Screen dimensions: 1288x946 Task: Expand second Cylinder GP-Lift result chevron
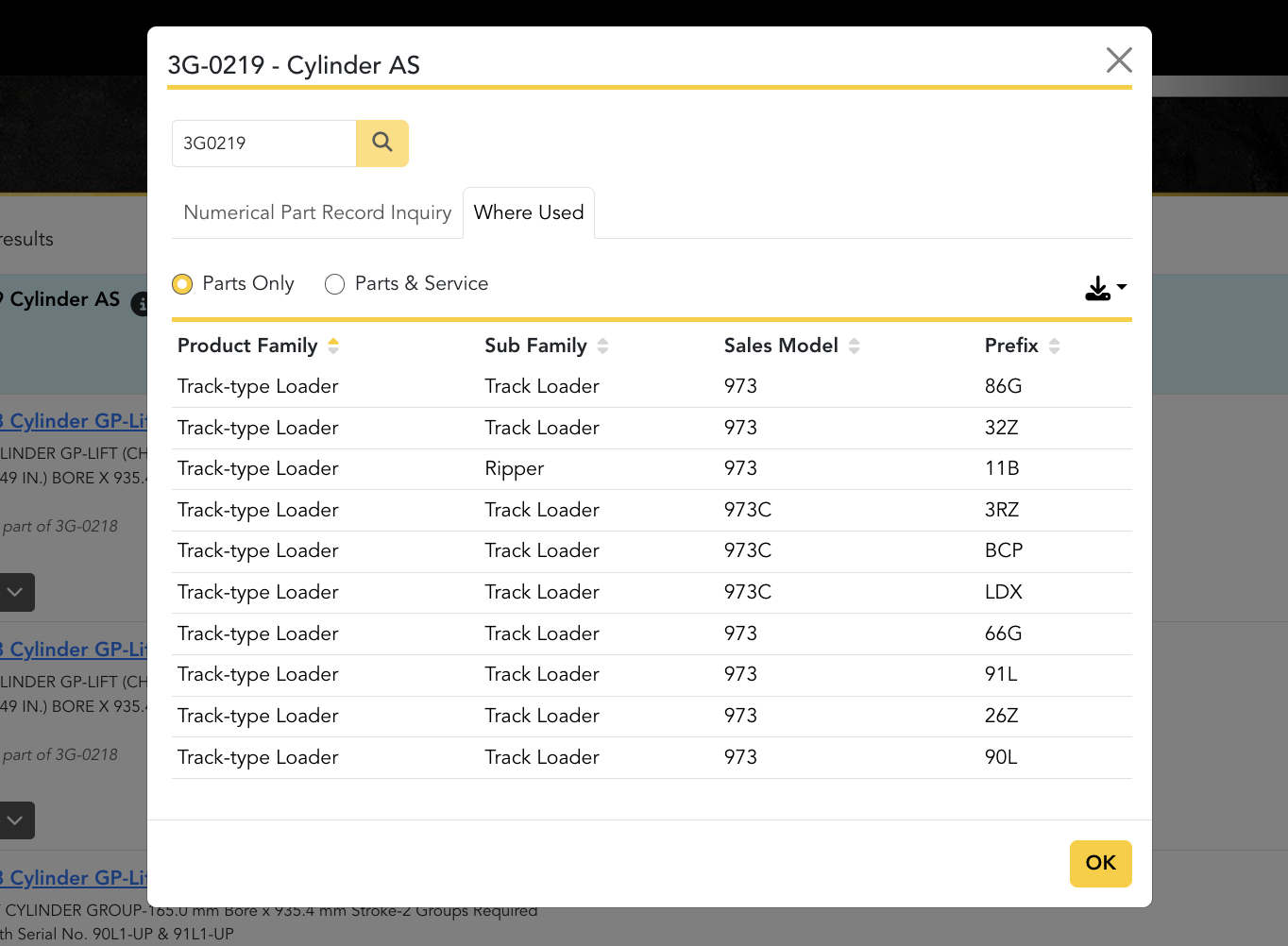(x=16, y=820)
